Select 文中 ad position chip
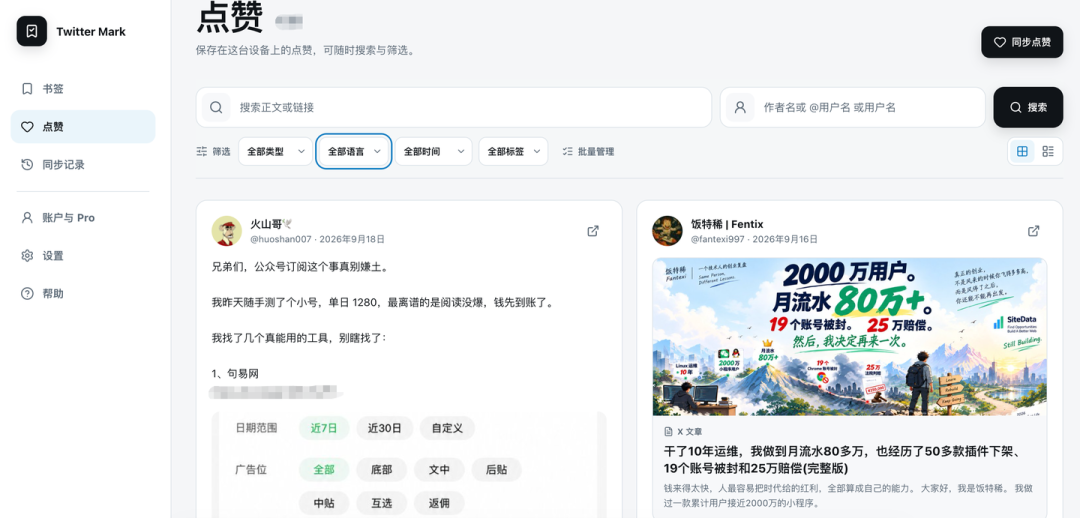Viewport: 1080px width, 518px height. (x=439, y=470)
